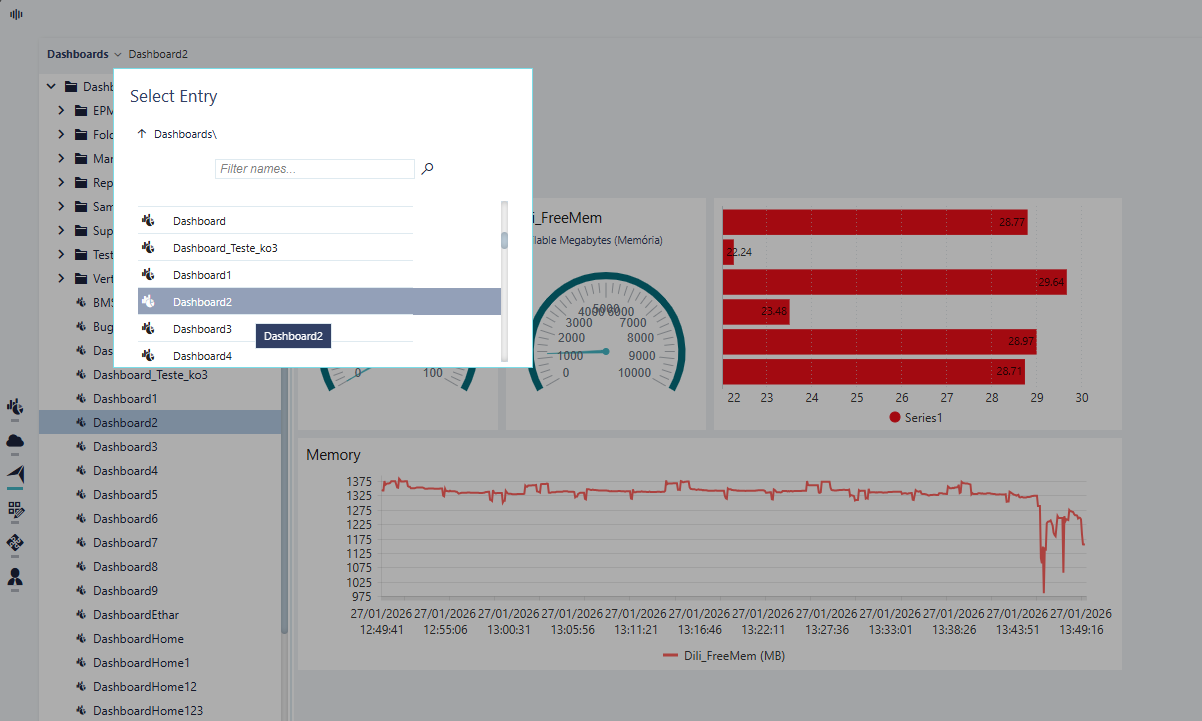The width and height of the screenshot is (1202, 721).
Task: Open the Dashboards breadcrumb dropdown
Action: click(x=118, y=54)
